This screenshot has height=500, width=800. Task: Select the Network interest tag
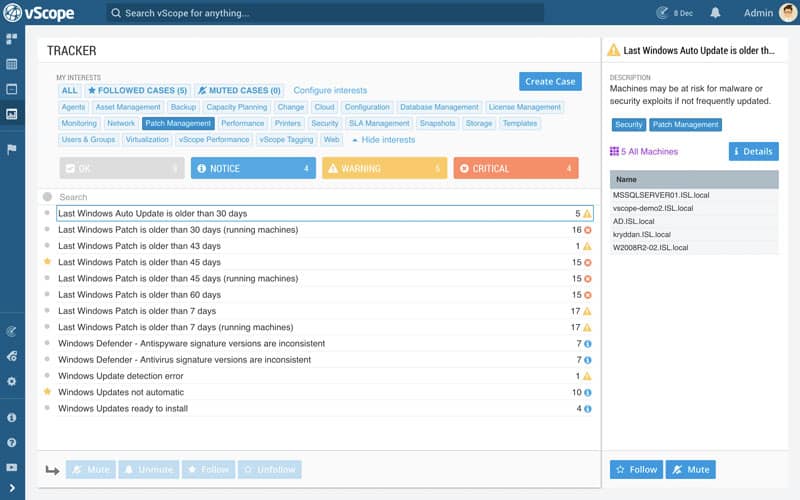point(121,123)
